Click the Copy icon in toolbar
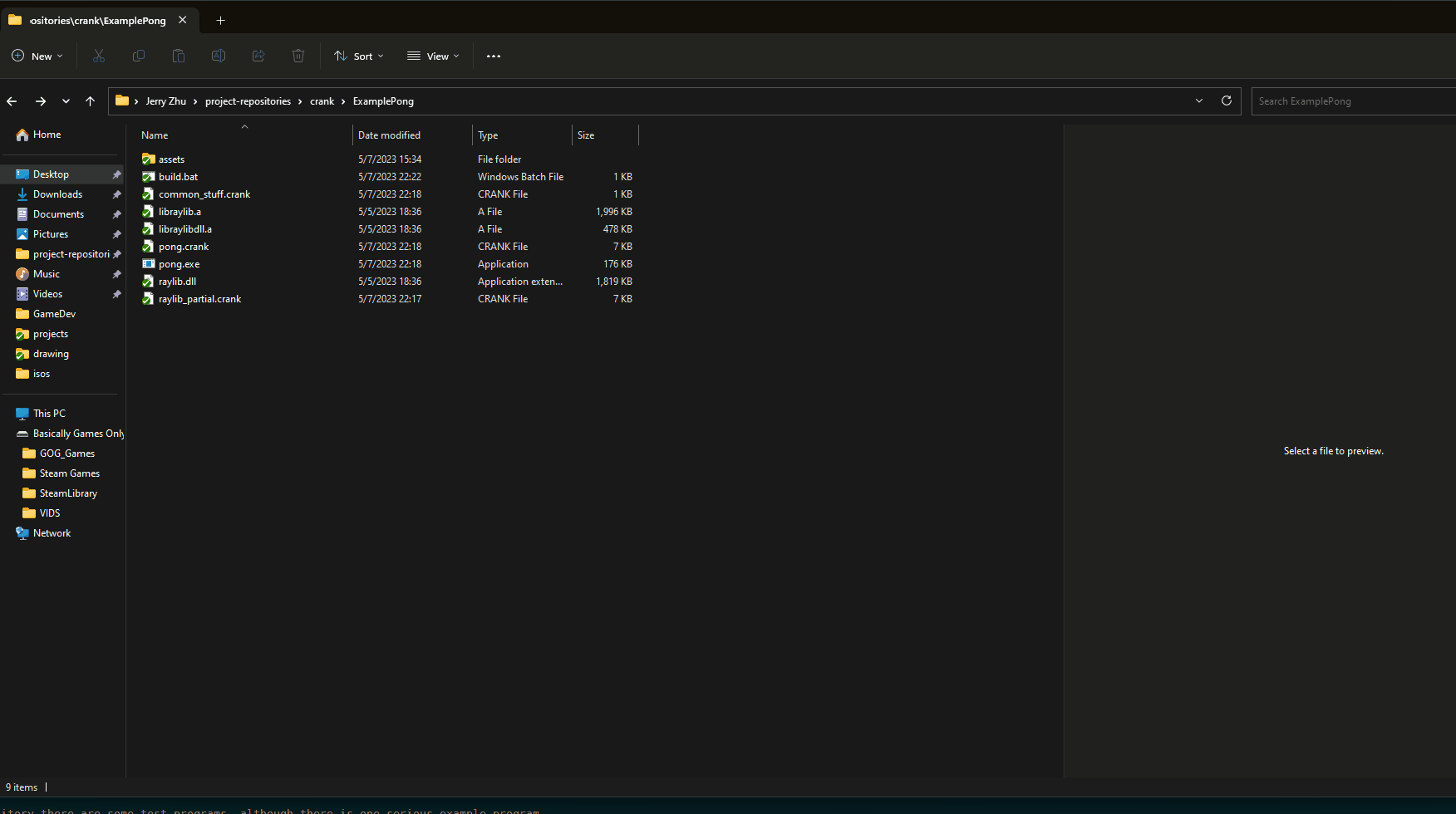This screenshot has height=814, width=1456. click(139, 56)
